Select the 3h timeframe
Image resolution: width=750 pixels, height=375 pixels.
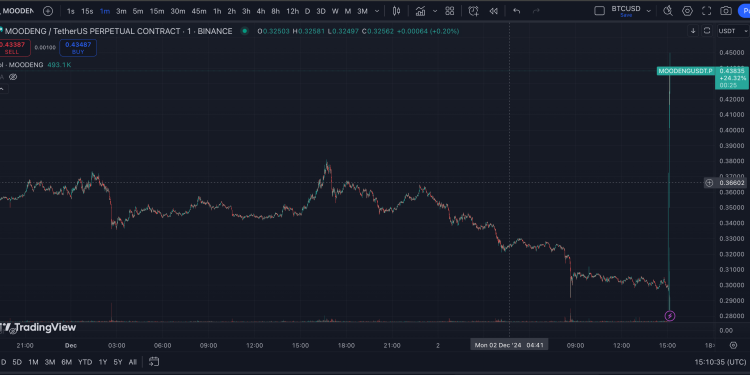tap(246, 11)
